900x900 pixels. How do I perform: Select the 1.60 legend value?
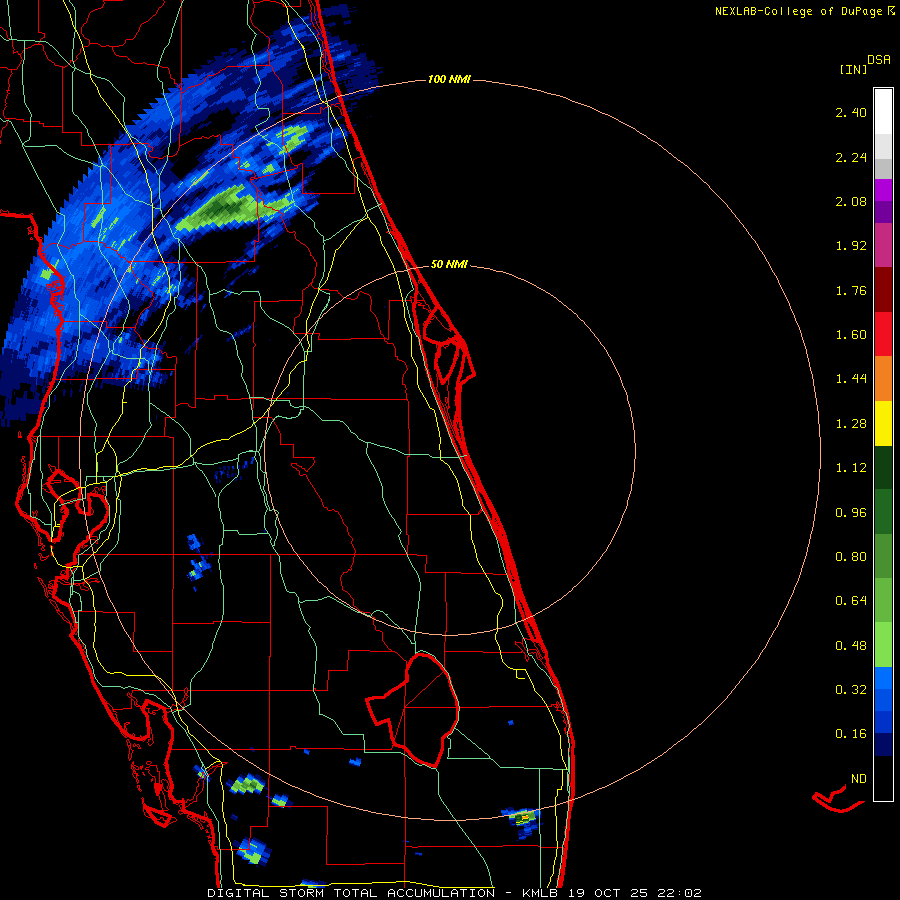[851, 335]
